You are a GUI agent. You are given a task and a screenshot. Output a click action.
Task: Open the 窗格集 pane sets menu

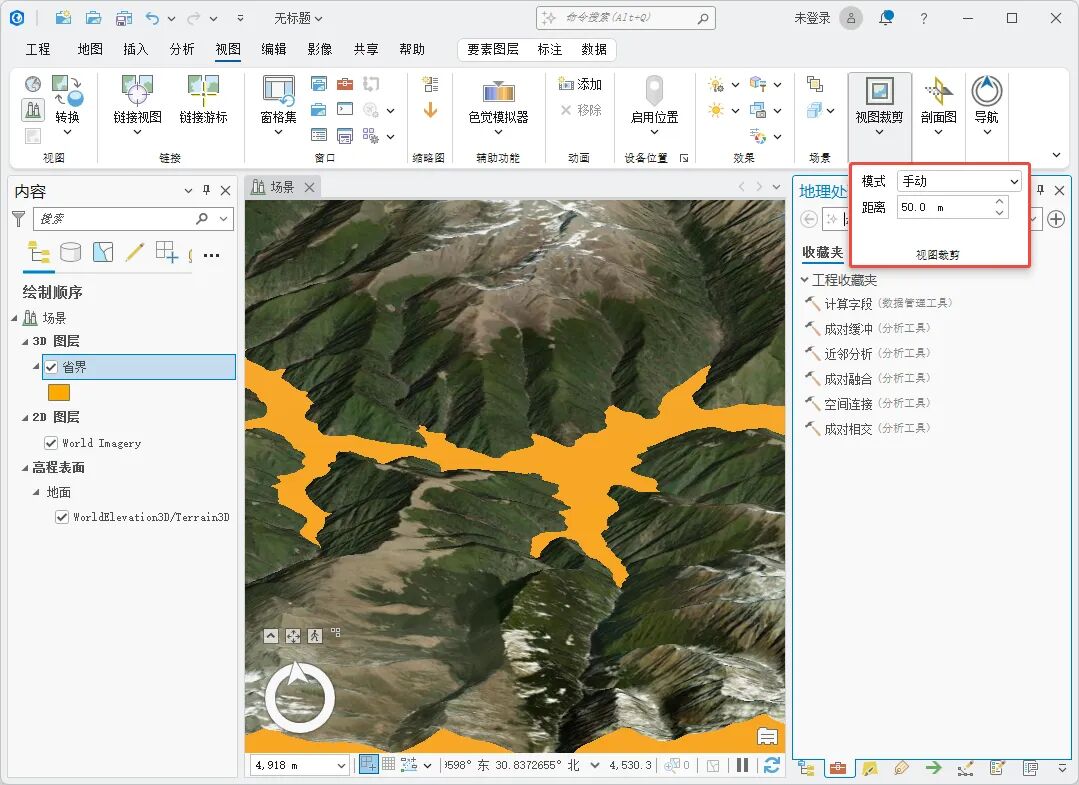(x=278, y=103)
